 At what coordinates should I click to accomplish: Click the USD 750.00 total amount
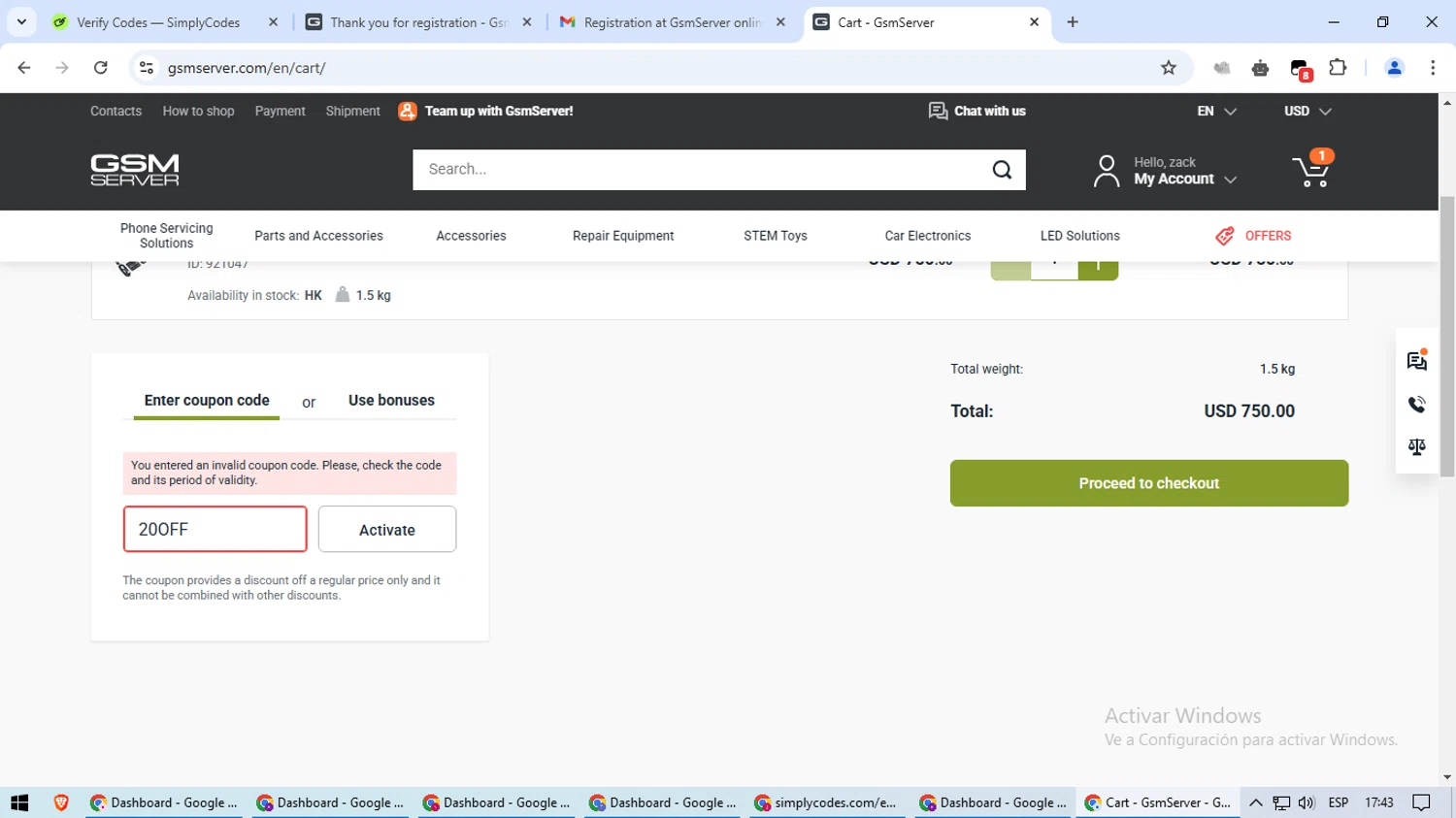coord(1249,411)
